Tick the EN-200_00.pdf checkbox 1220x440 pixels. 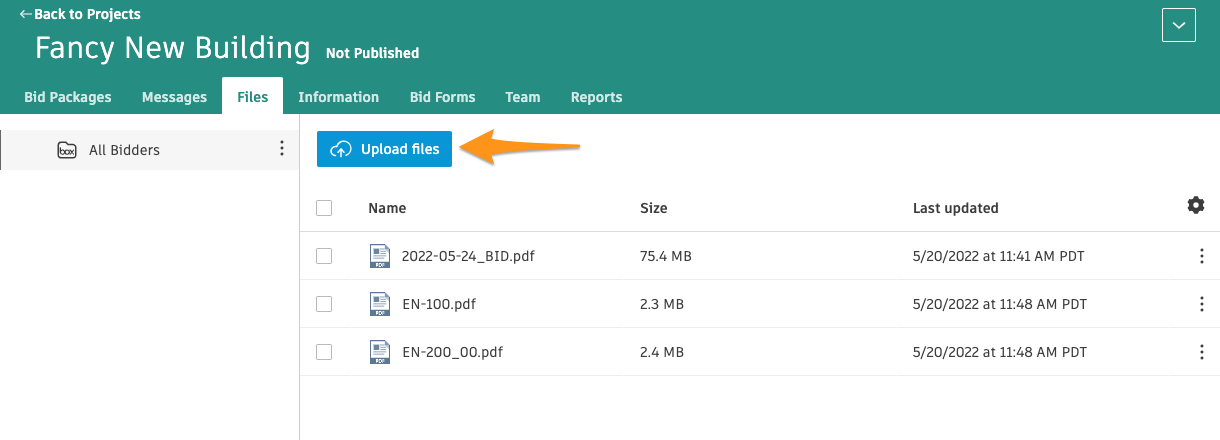(324, 352)
